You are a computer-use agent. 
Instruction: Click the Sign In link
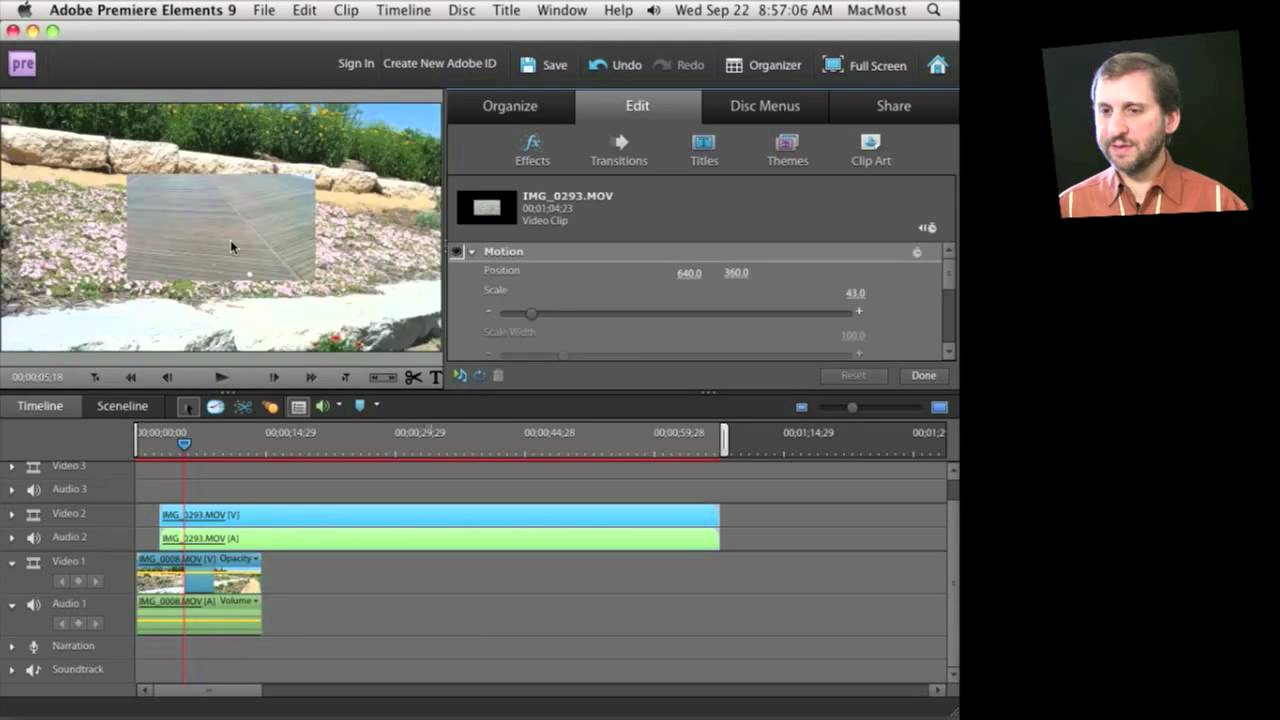click(x=356, y=64)
